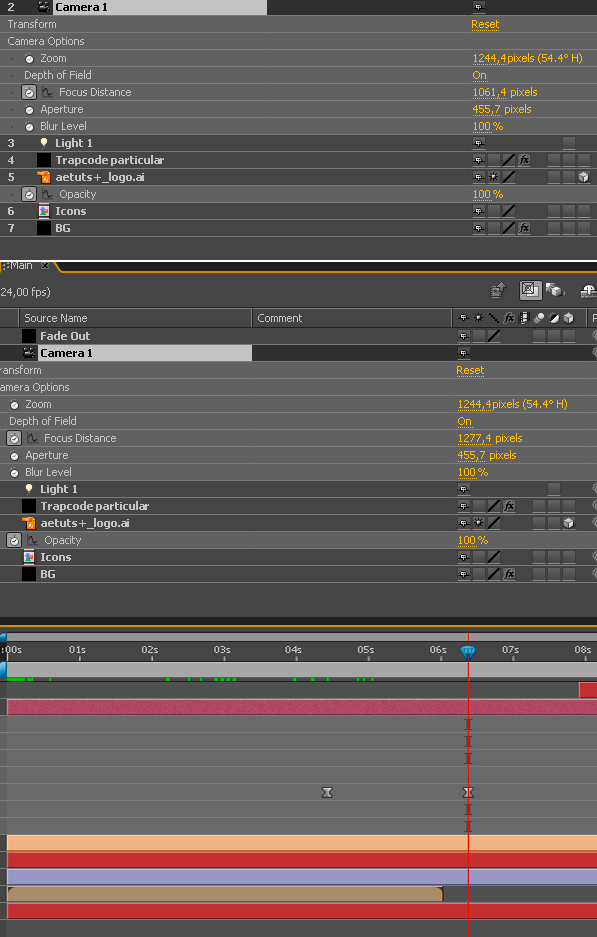
Task: Toggle fx switch on layer 4 Trapcode particular
Action: pyautogui.click(x=524, y=160)
